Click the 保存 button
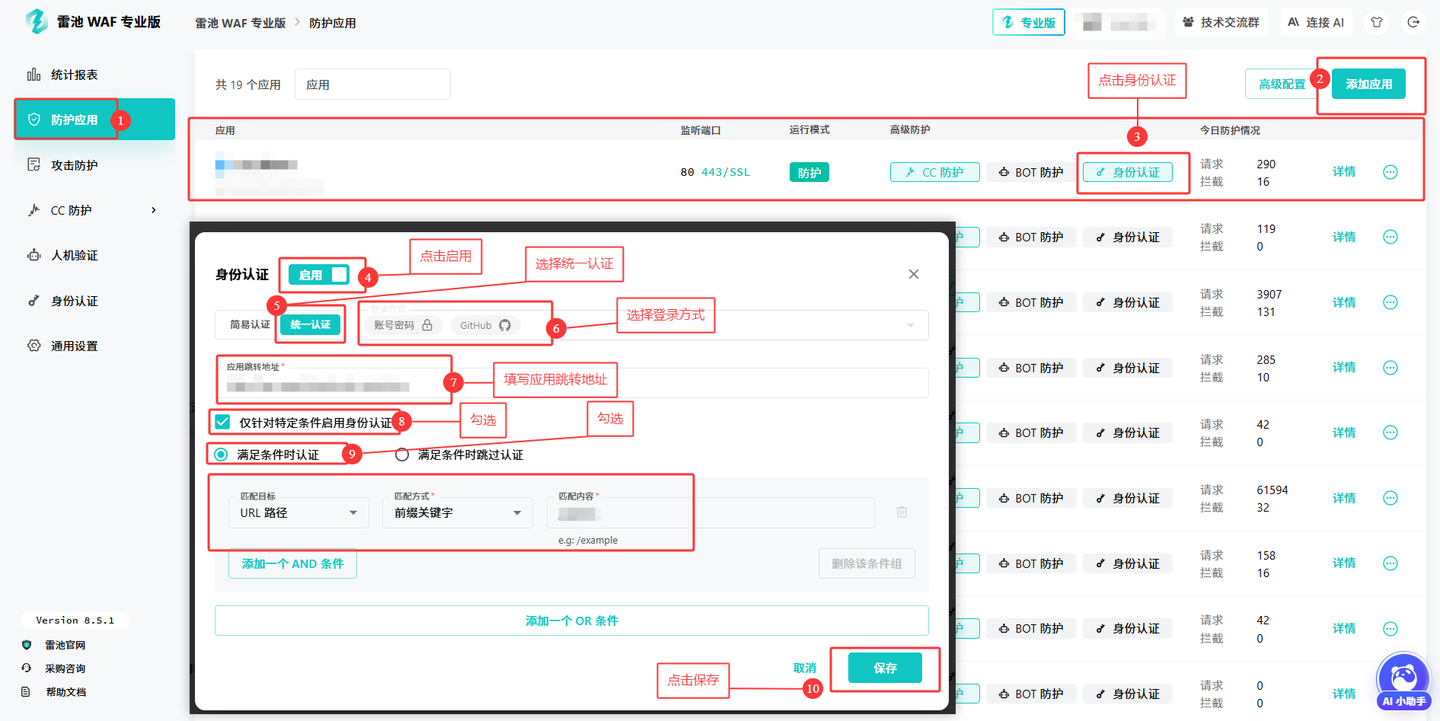 click(x=885, y=668)
